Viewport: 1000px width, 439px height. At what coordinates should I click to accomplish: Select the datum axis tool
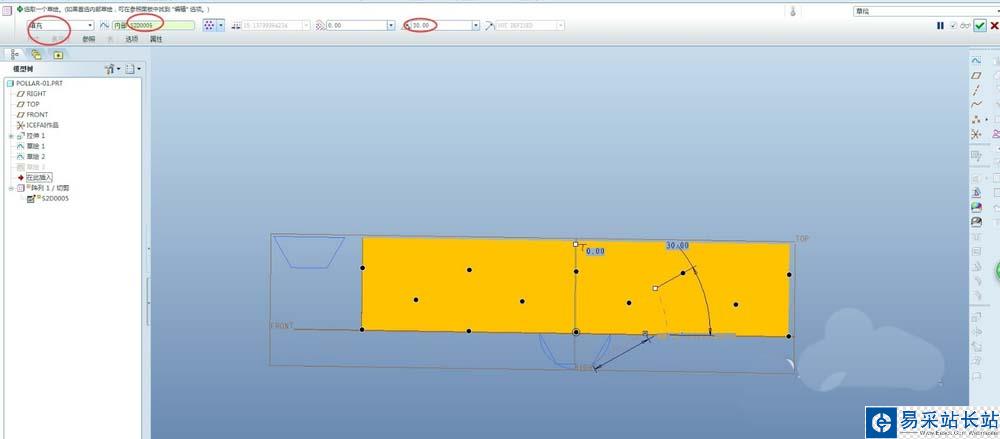(x=976, y=90)
